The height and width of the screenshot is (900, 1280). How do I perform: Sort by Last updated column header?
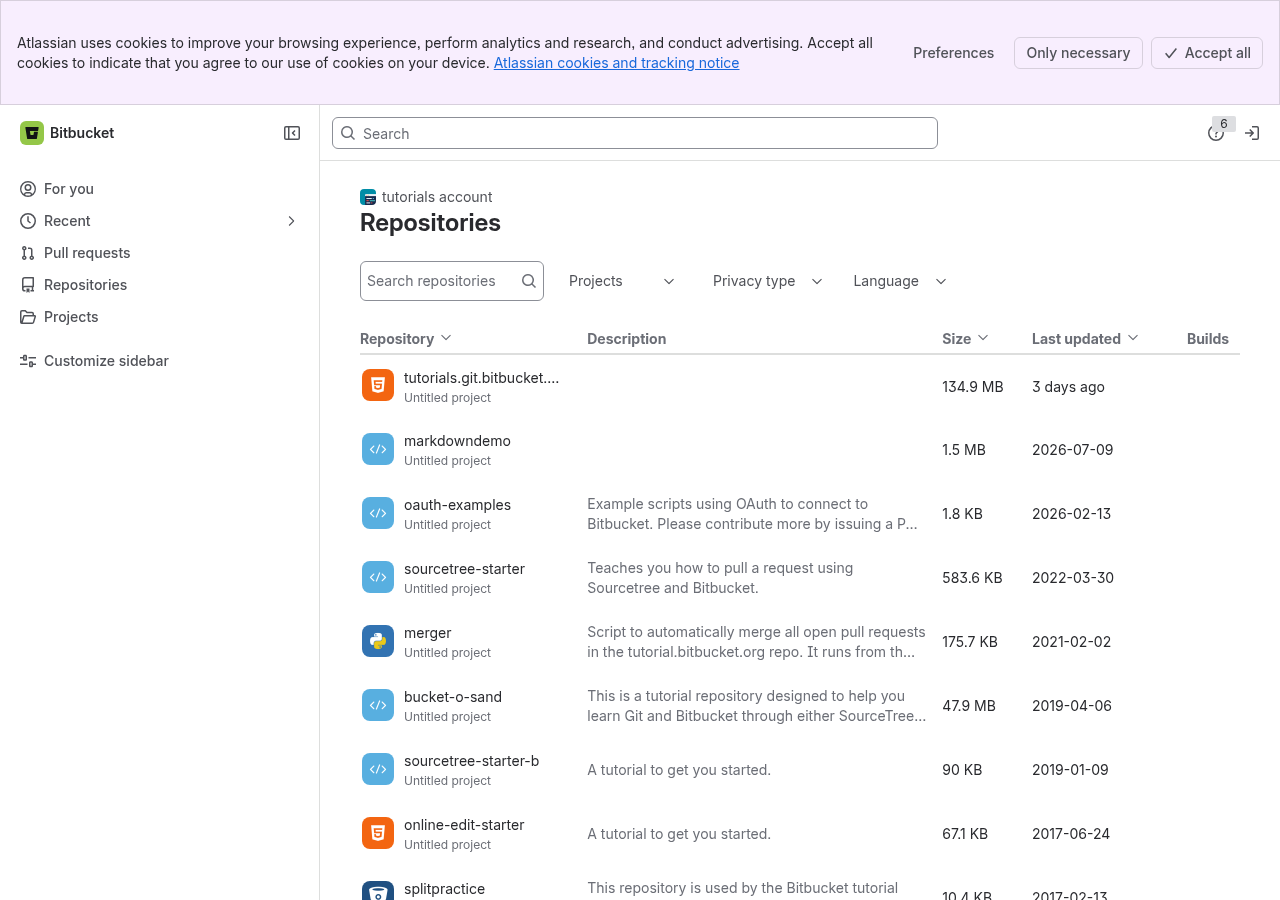point(1085,339)
